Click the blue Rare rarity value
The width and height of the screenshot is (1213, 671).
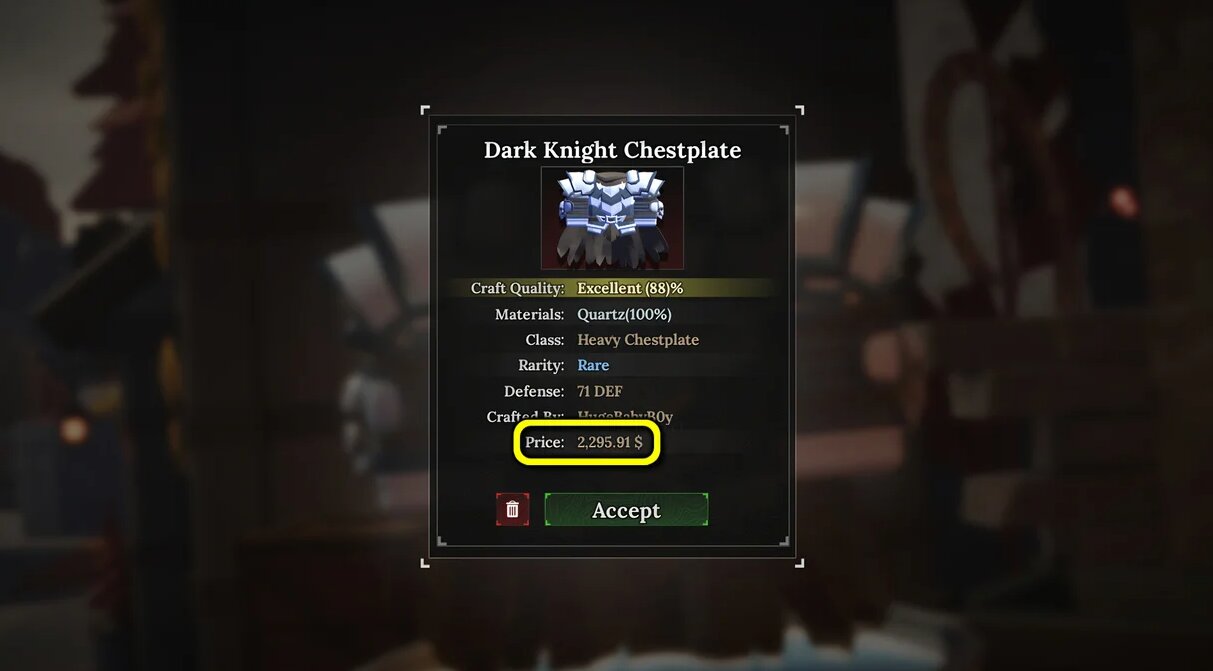click(593, 366)
